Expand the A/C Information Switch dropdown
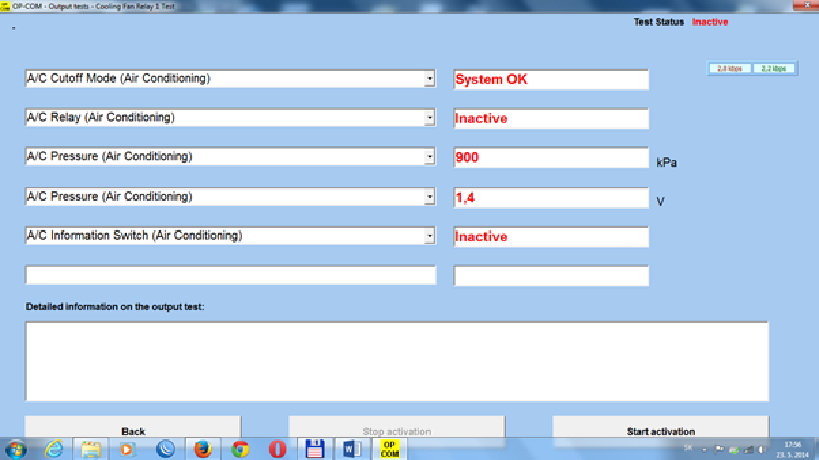 tap(429, 236)
